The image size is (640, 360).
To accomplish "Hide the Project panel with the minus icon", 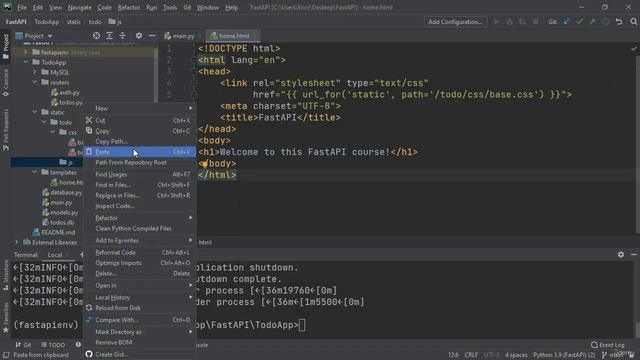I will point(152,36).
